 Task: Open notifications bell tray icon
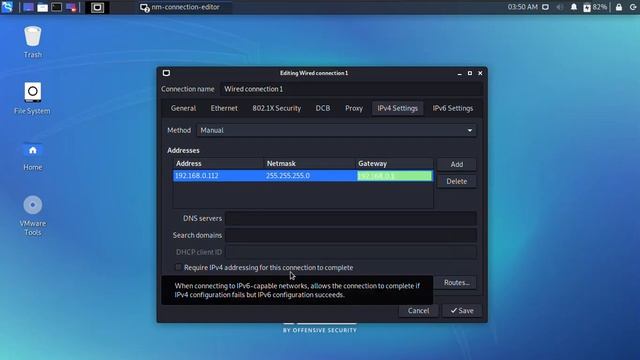tap(574, 7)
